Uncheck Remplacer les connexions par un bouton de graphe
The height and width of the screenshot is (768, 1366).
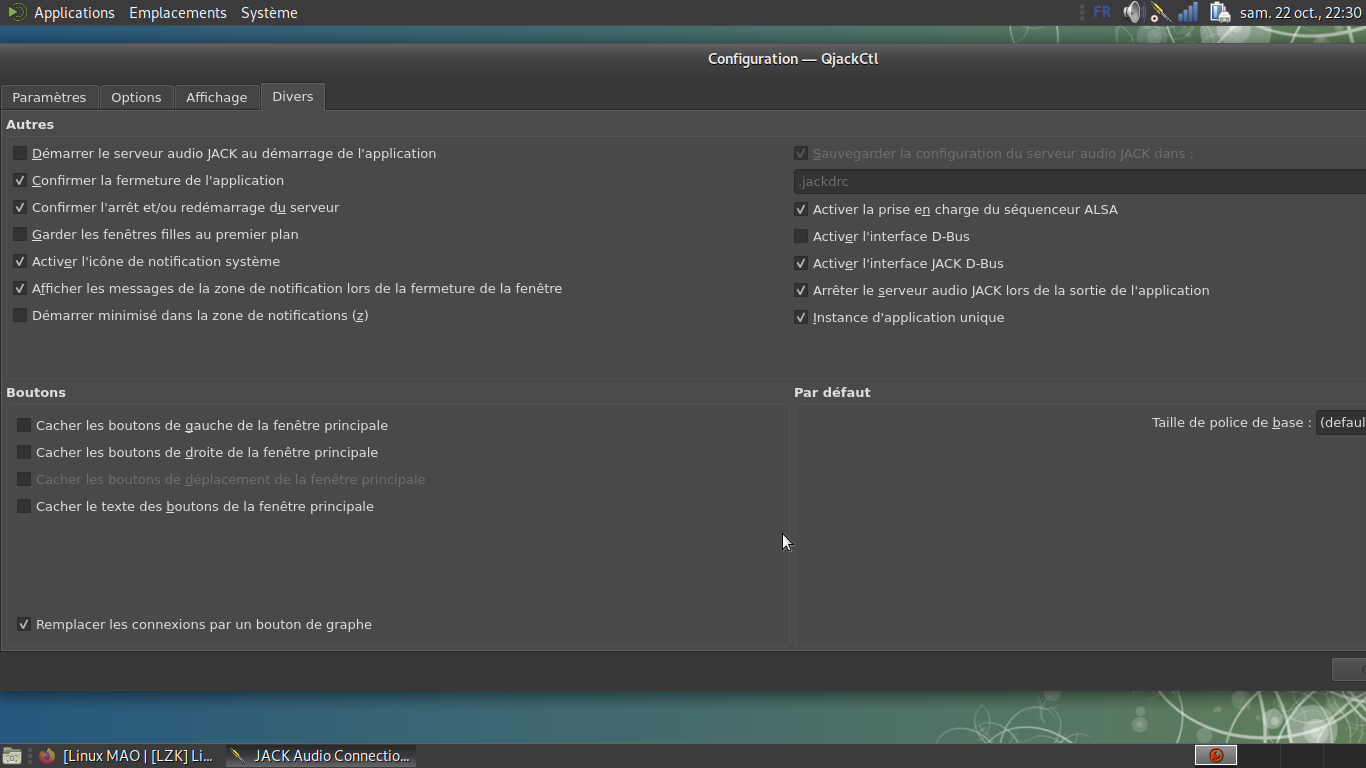pos(24,624)
